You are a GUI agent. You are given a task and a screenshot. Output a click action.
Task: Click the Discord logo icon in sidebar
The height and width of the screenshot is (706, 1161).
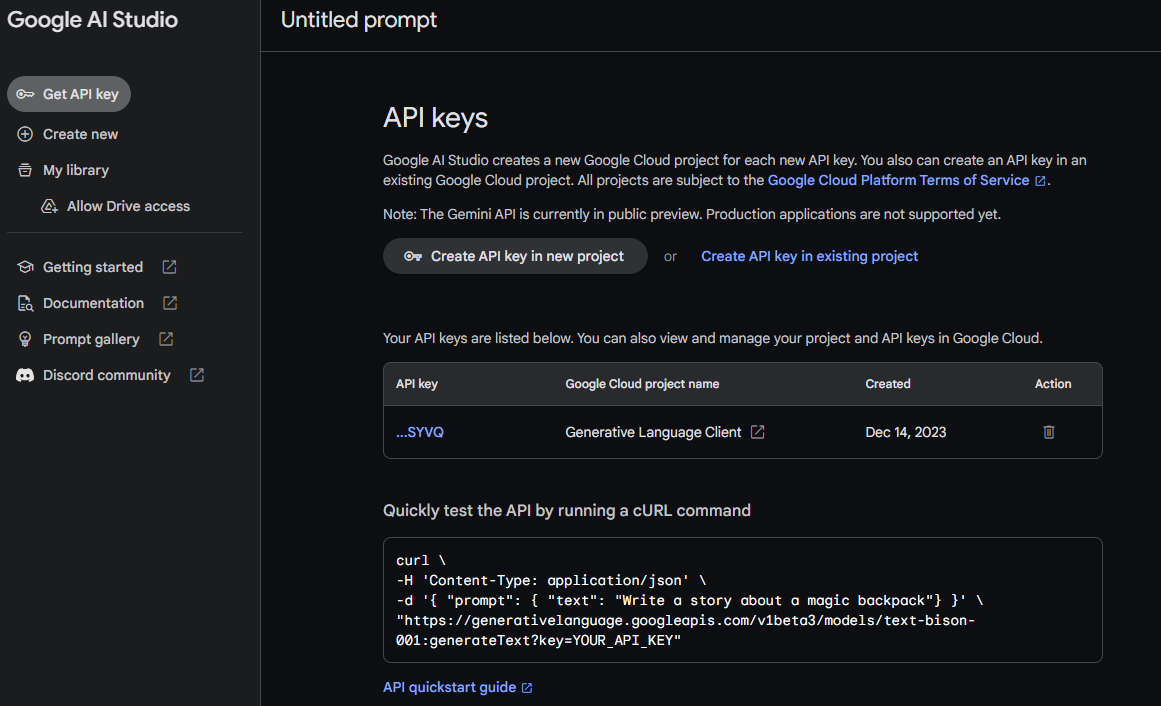(x=25, y=375)
